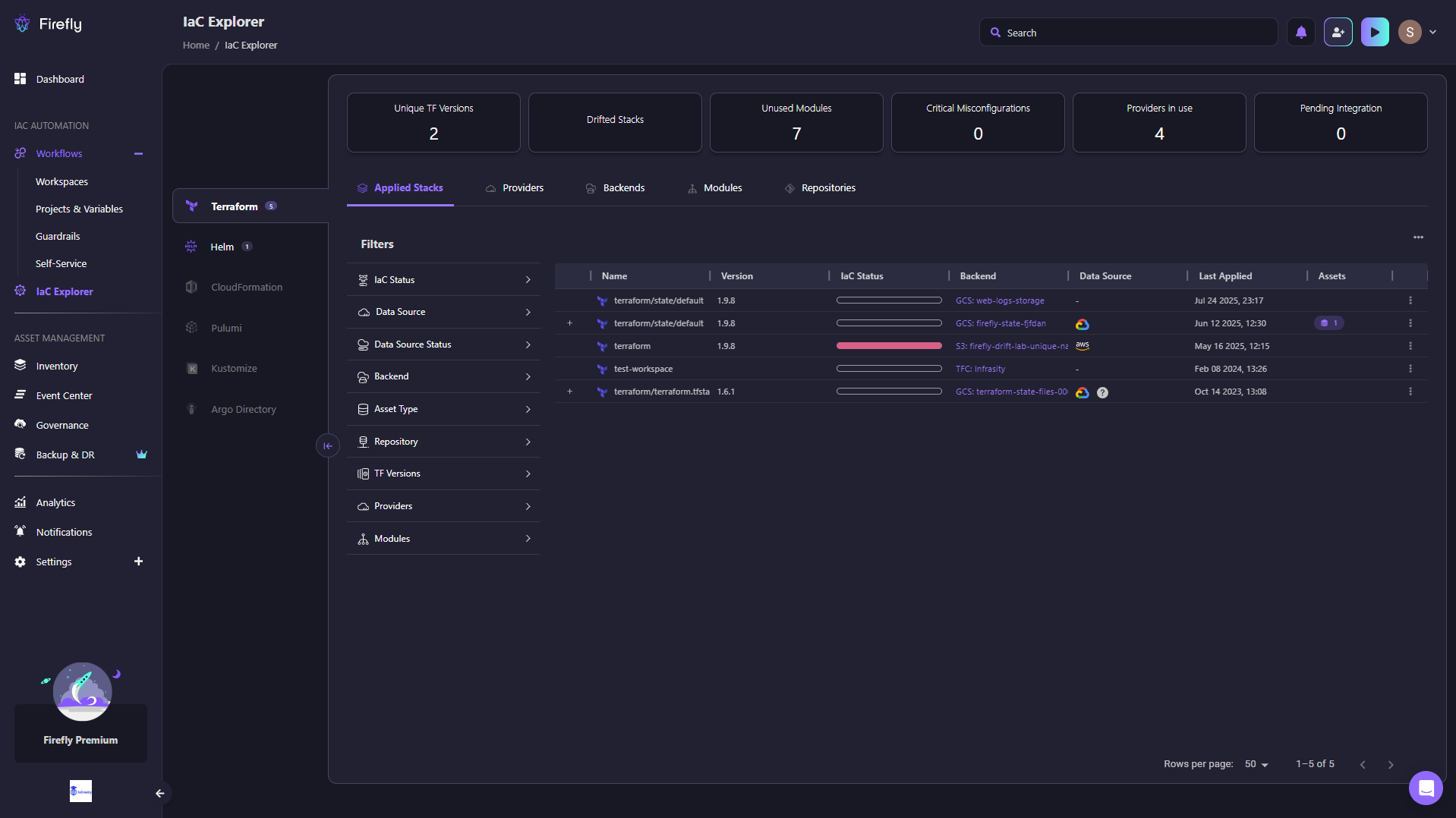Collapse the Workflows section
The height and width of the screenshot is (818, 1456).
coord(138,153)
